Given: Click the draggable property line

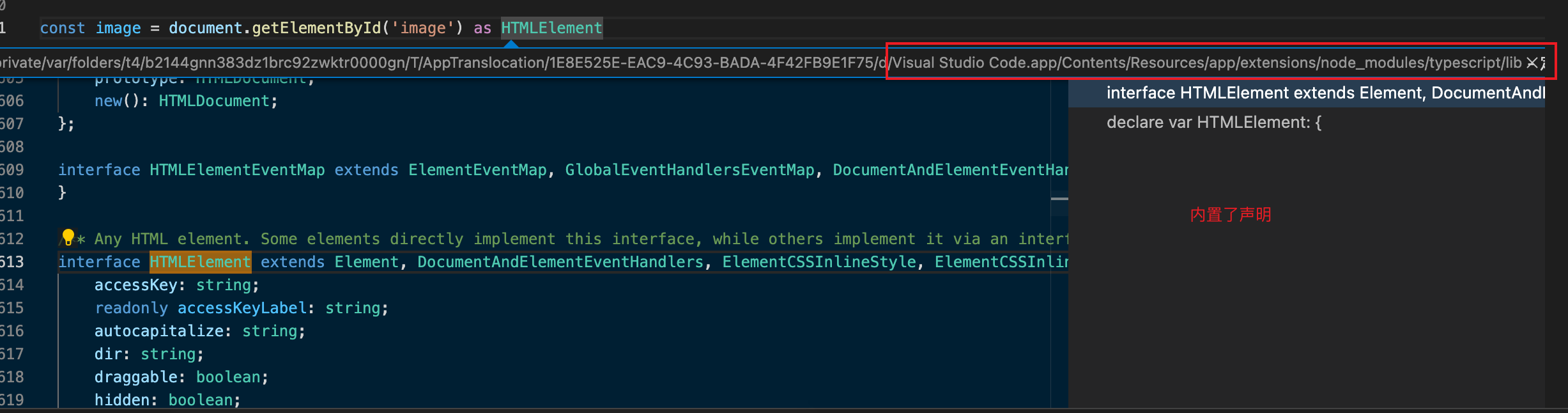Looking at the screenshot, I should 181,377.
